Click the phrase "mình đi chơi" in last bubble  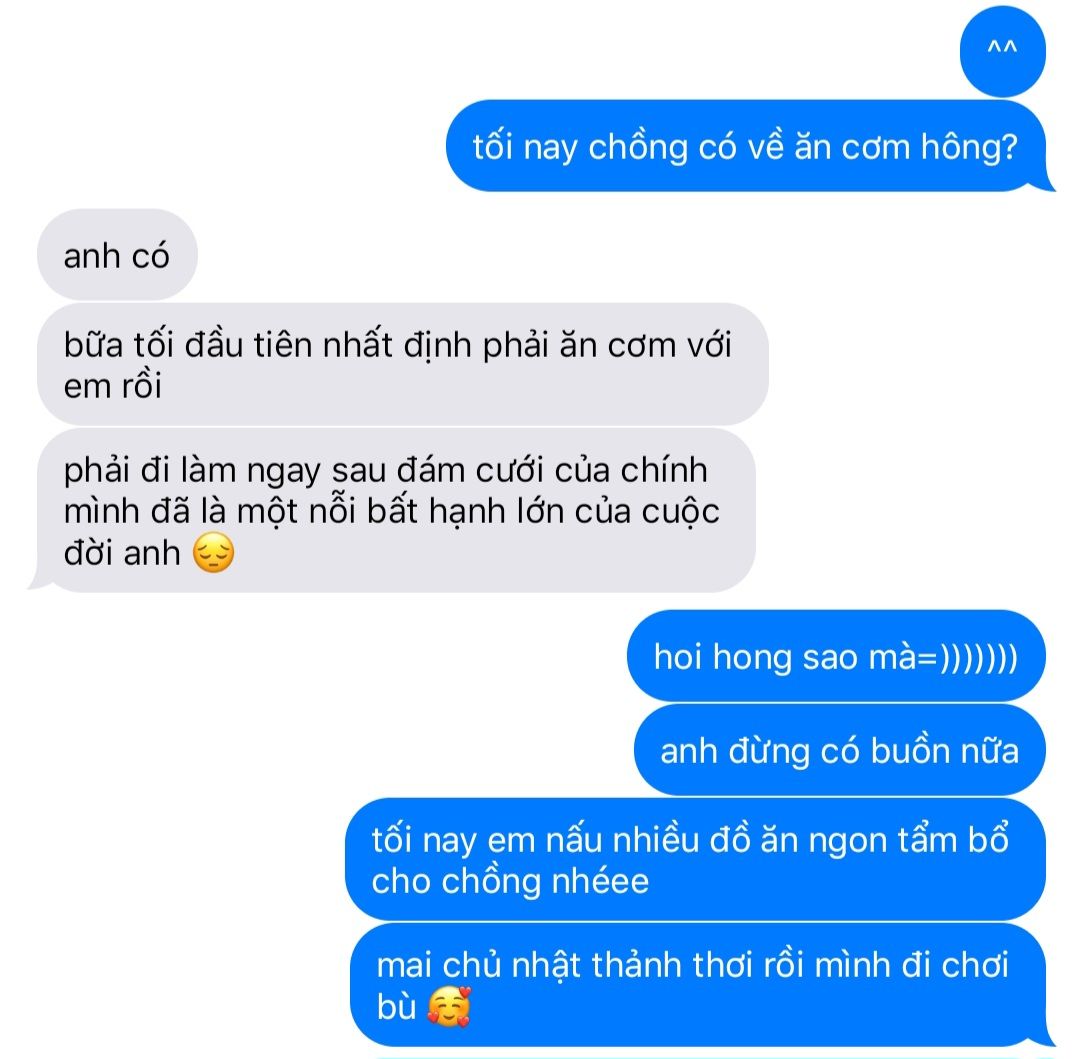coord(911,965)
